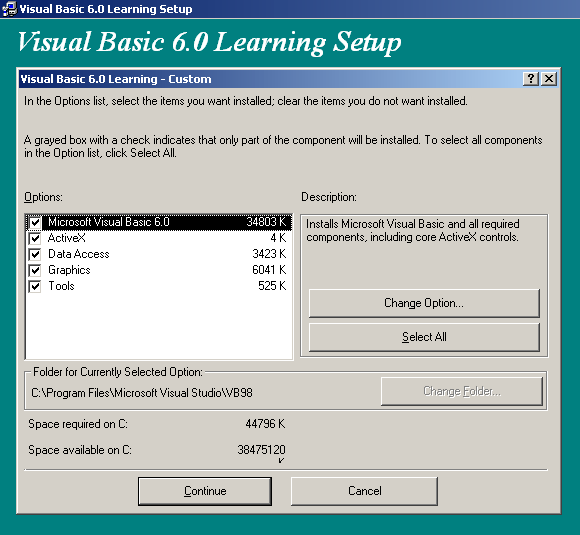Cancel the Visual Basic setup

364,491
